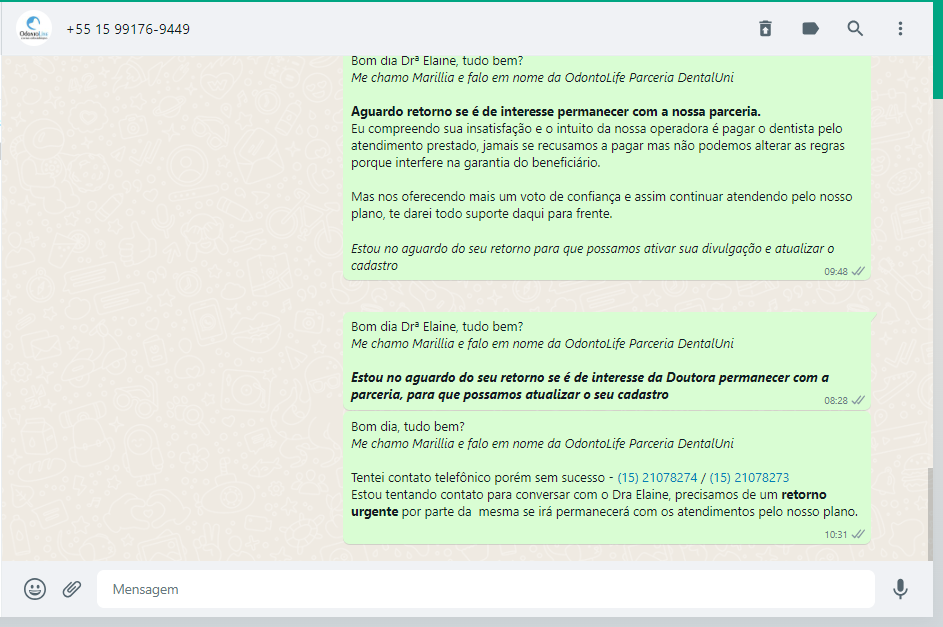Click the OdontoLife contact avatar
The width and height of the screenshot is (943, 627).
[34, 29]
